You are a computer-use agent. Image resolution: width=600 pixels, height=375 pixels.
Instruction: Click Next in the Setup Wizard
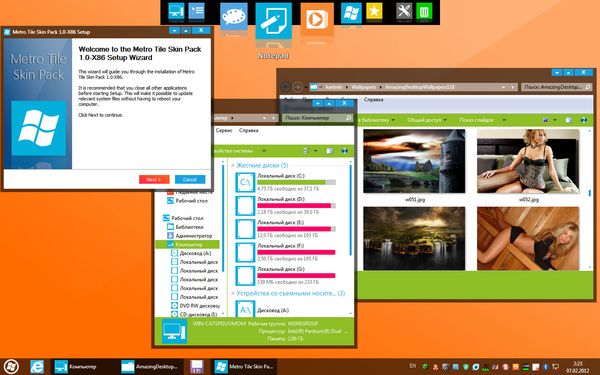click(x=154, y=179)
